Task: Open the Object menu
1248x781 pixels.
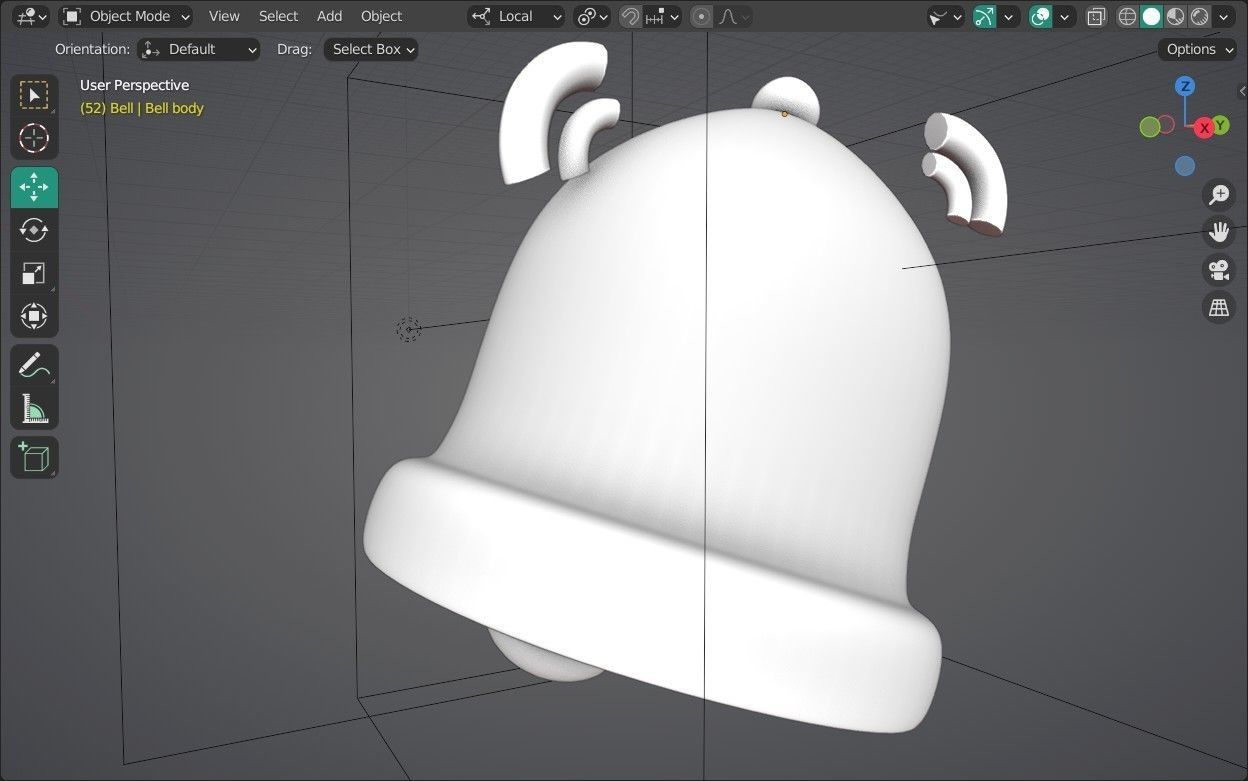Action: 381,16
